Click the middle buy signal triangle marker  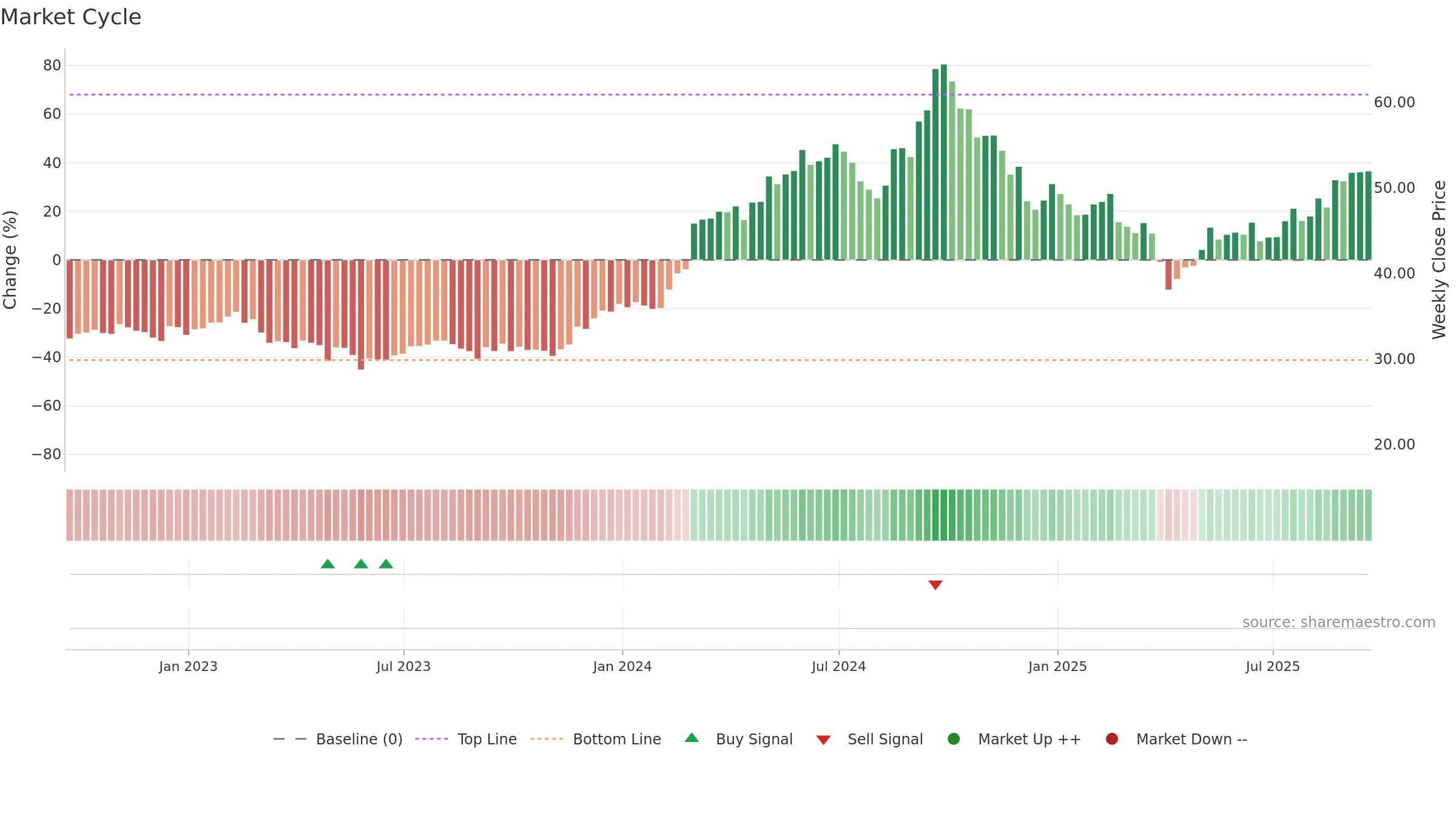click(361, 564)
